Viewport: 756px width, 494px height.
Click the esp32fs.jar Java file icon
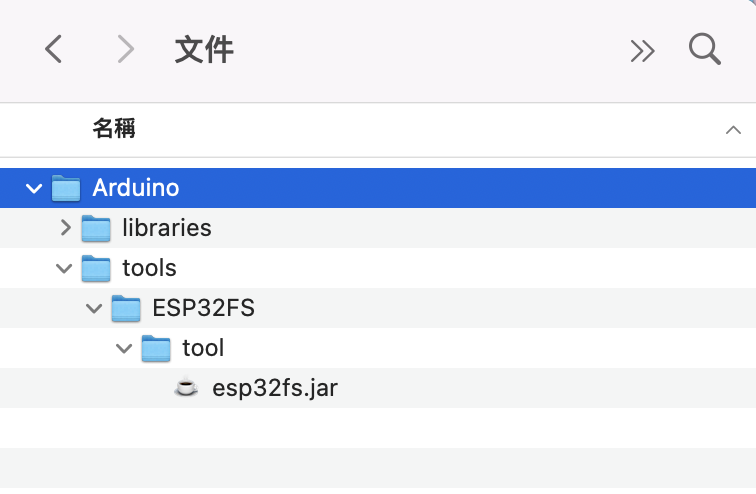coord(186,387)
